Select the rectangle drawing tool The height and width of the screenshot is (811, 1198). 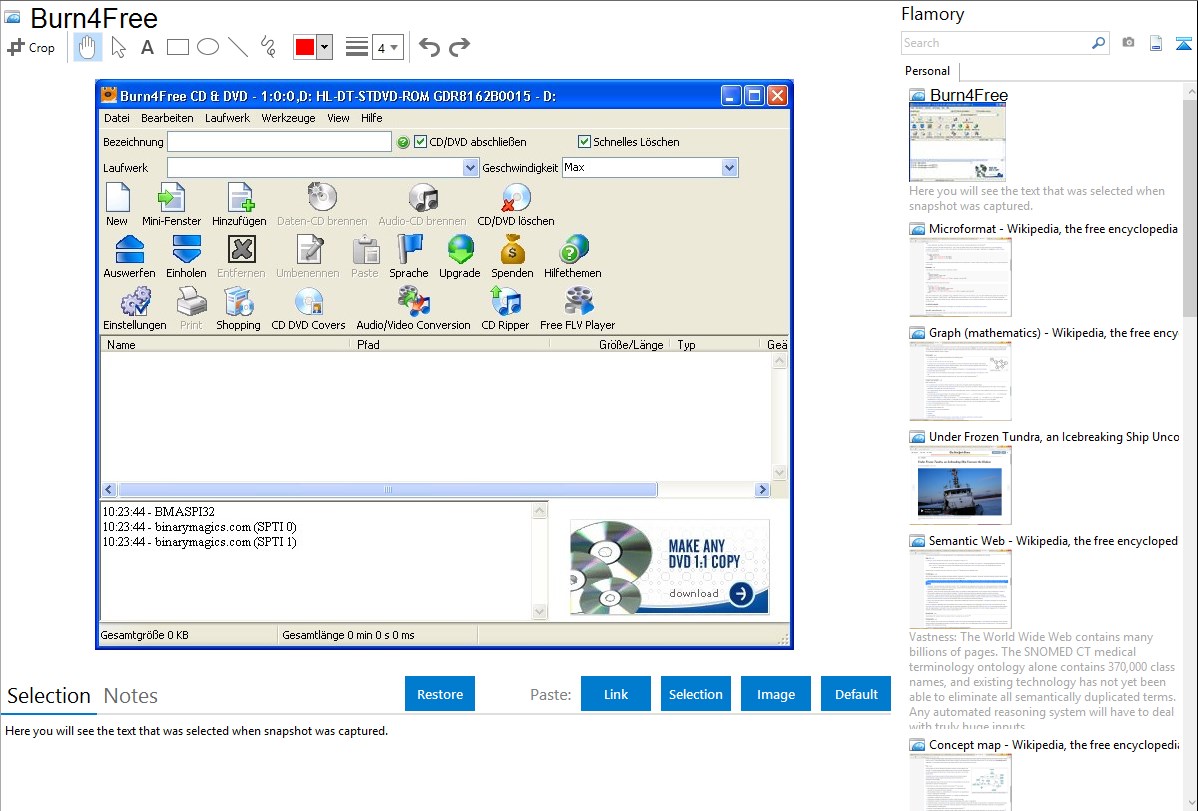click(178, 47)
